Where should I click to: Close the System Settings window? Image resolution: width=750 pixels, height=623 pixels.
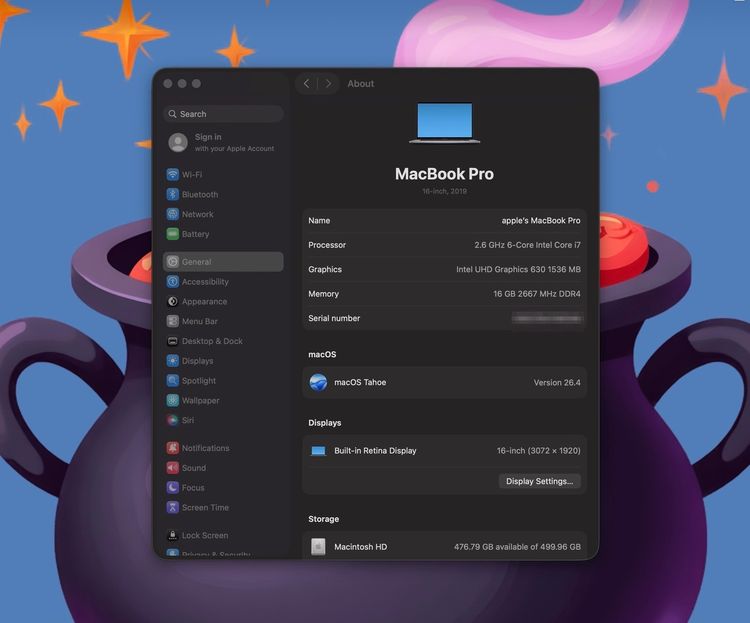pyautogui.click(x=168, y=84)
